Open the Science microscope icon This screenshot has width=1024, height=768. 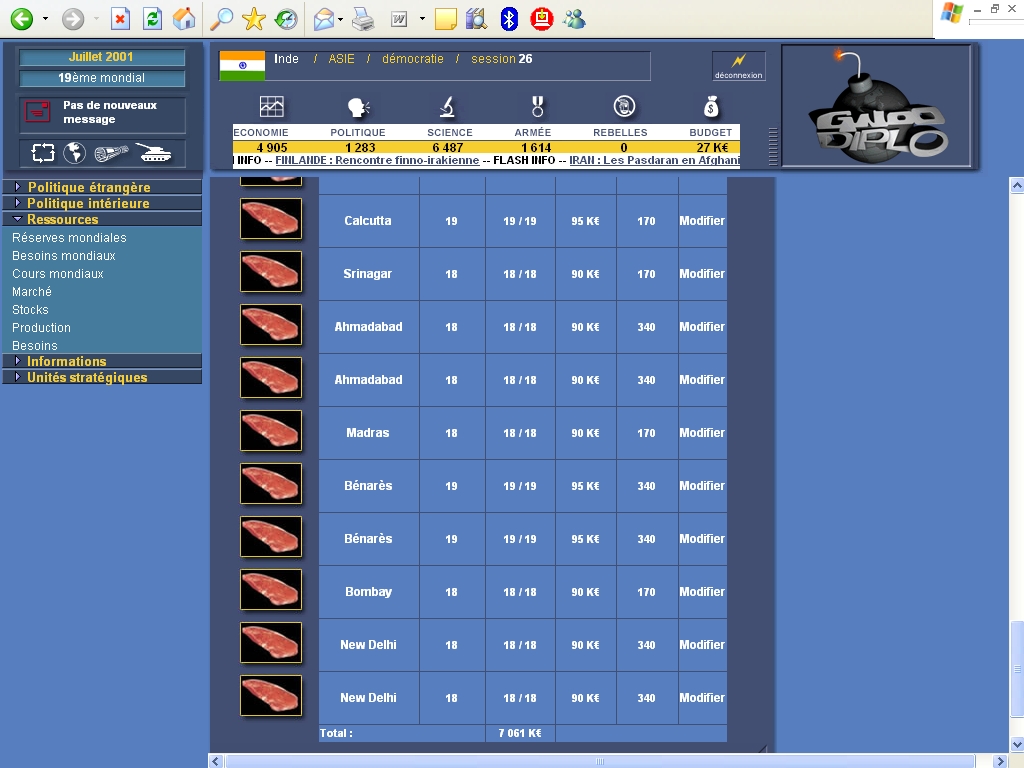pos(447,107)
